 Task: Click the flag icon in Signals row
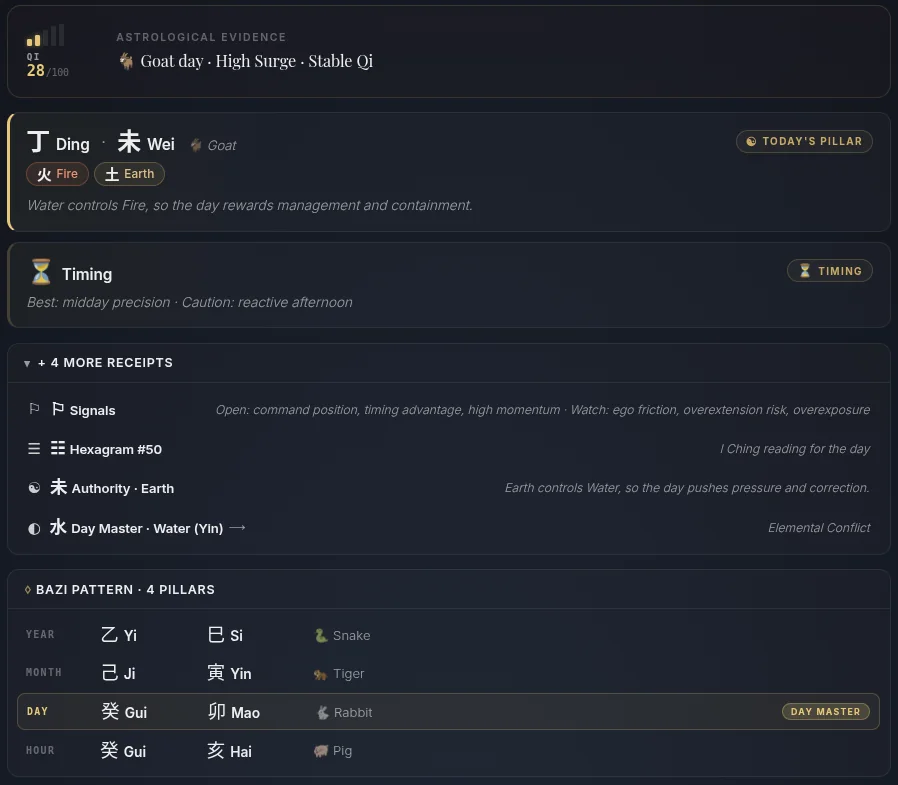pyautogui.click(x=34, y=409)
